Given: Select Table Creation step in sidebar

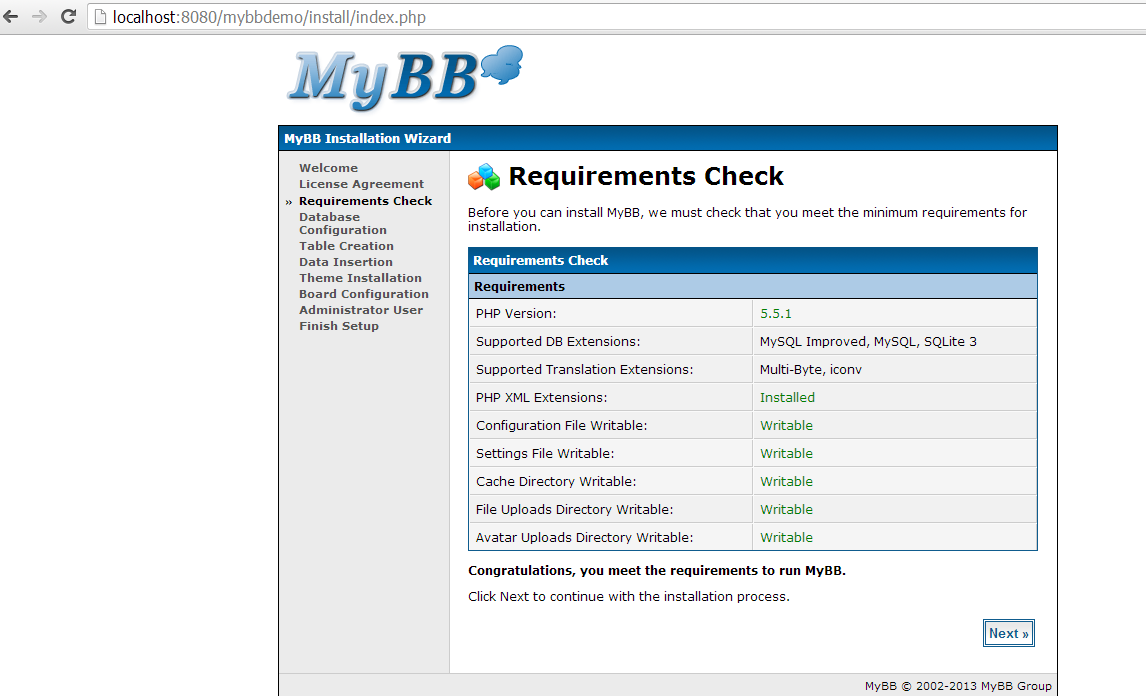Looking at the screenshot, I should point(346,246).
